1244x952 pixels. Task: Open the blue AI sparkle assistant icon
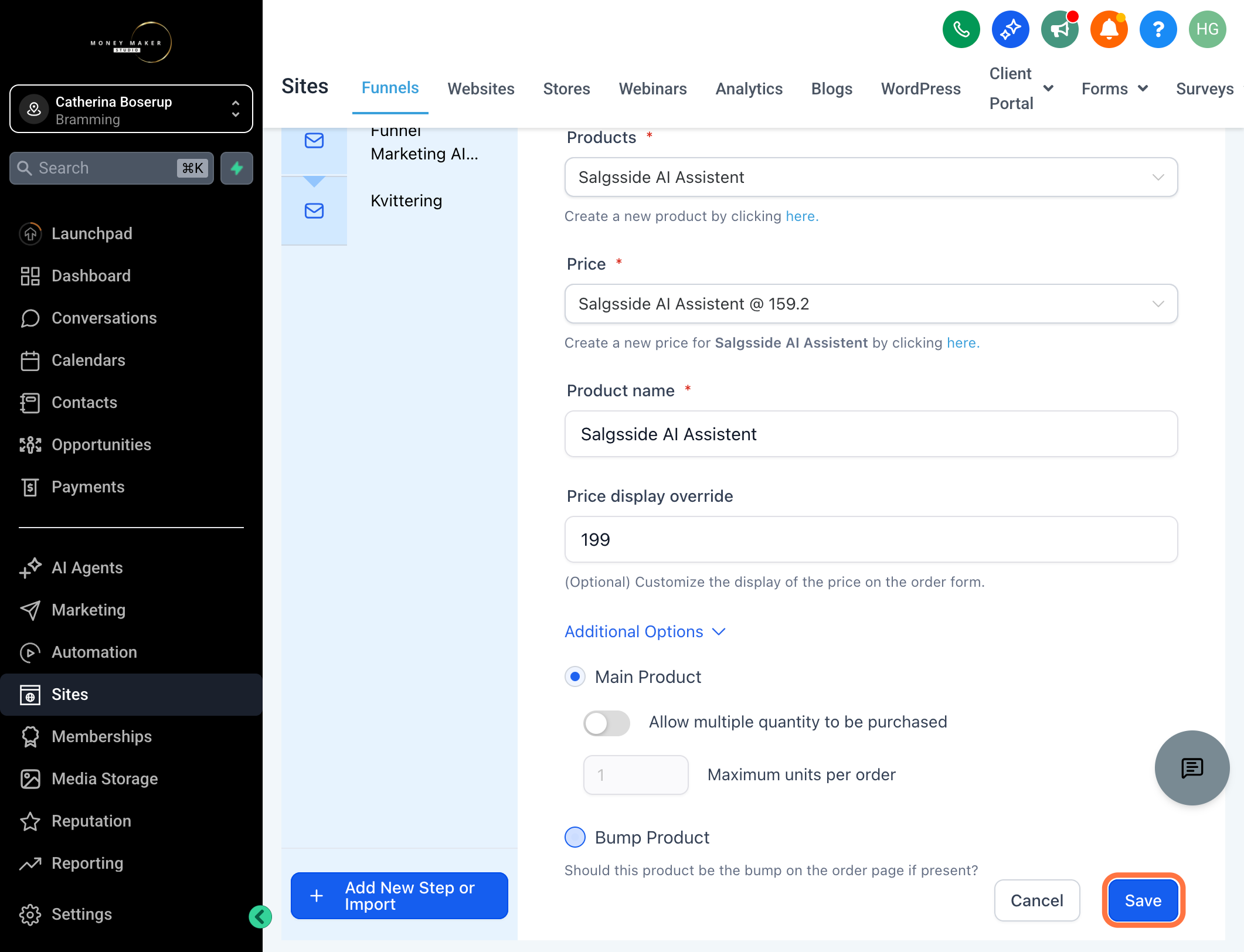(1010, 29)
